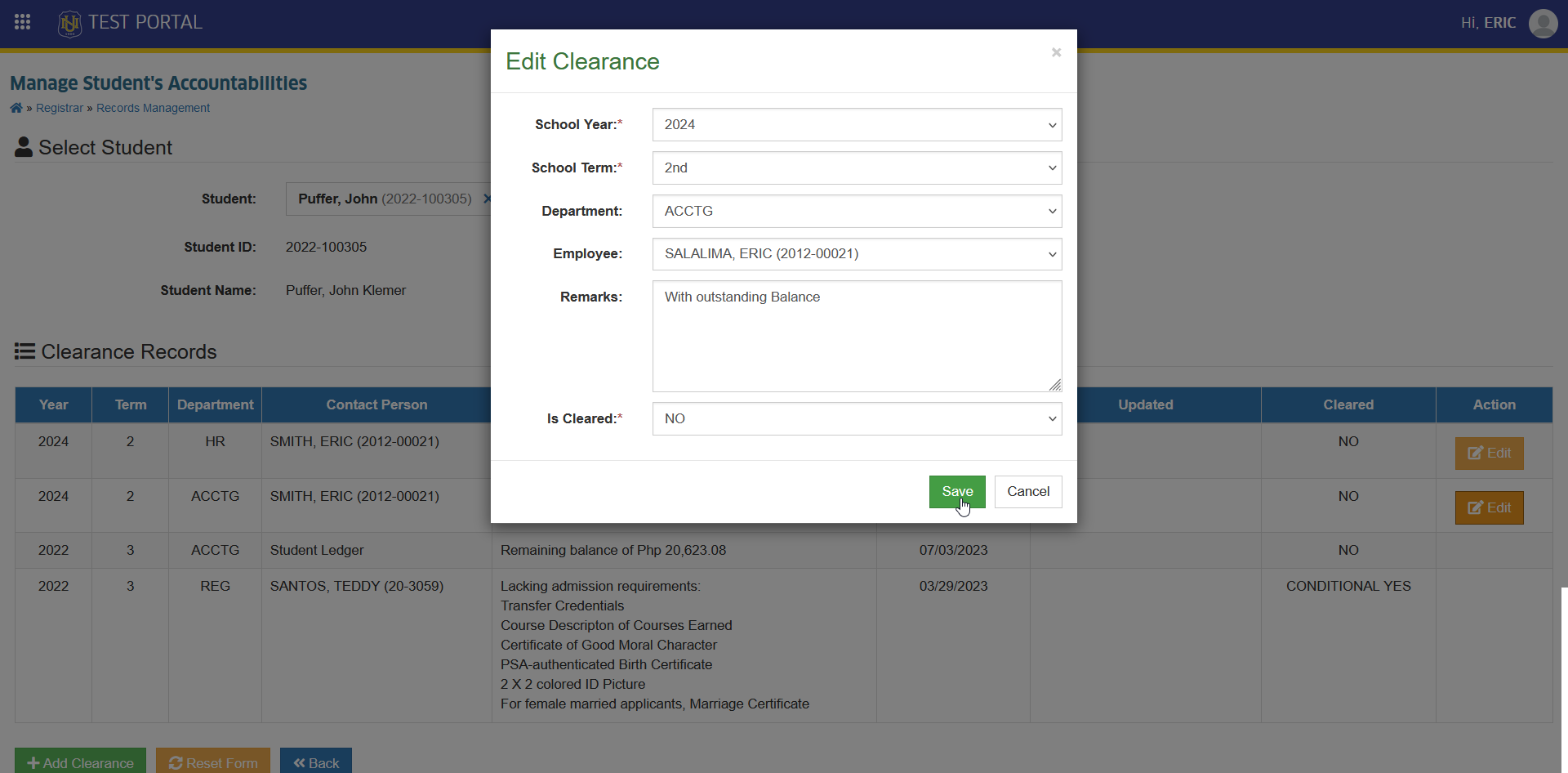Image resolution: width=1568 pixels, height=773 pixels.
Task: Click the date 07/03/2023
Action: coord(953,551)
